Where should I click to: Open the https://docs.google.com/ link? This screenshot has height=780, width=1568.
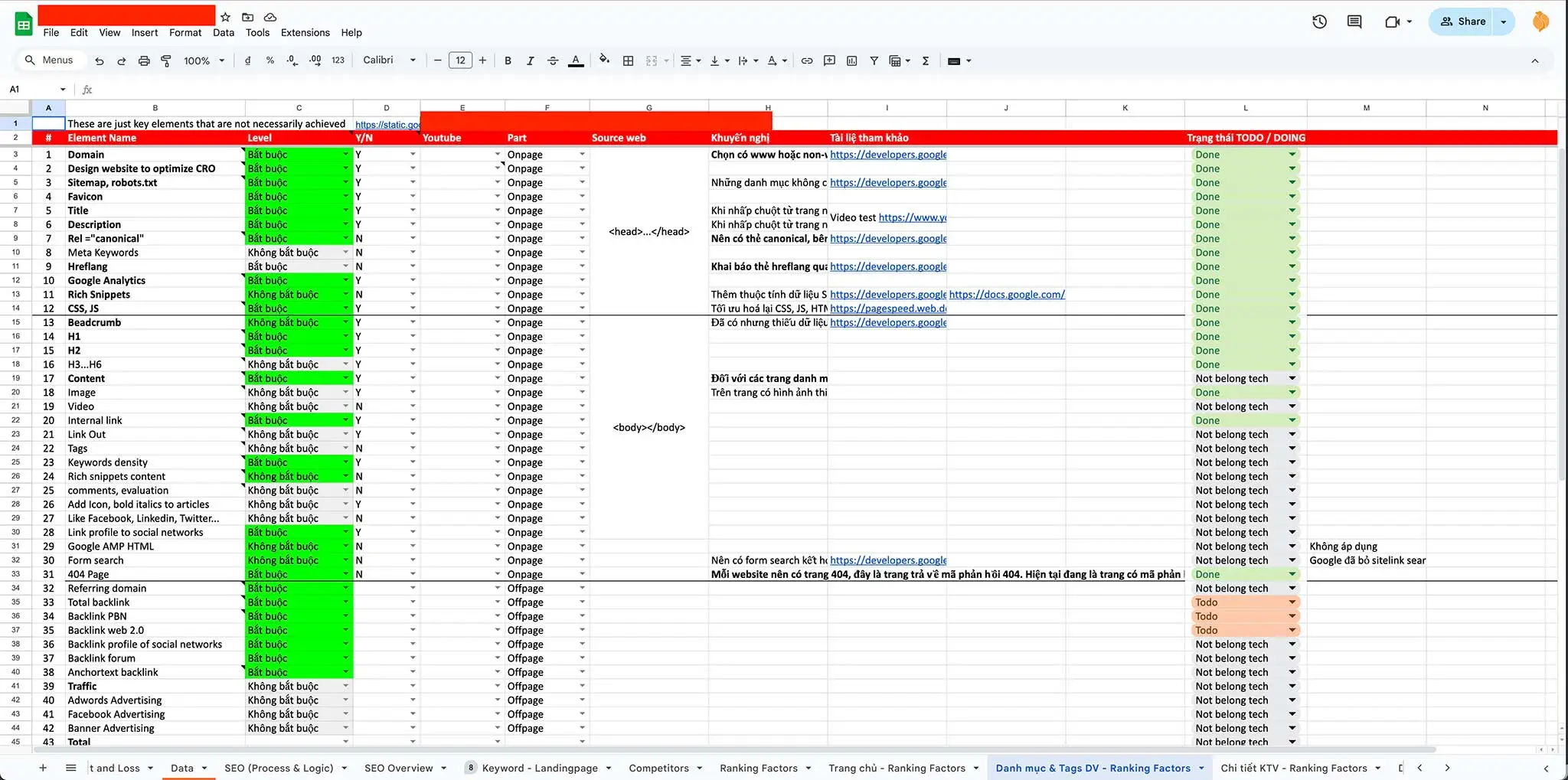point(1007,295)
